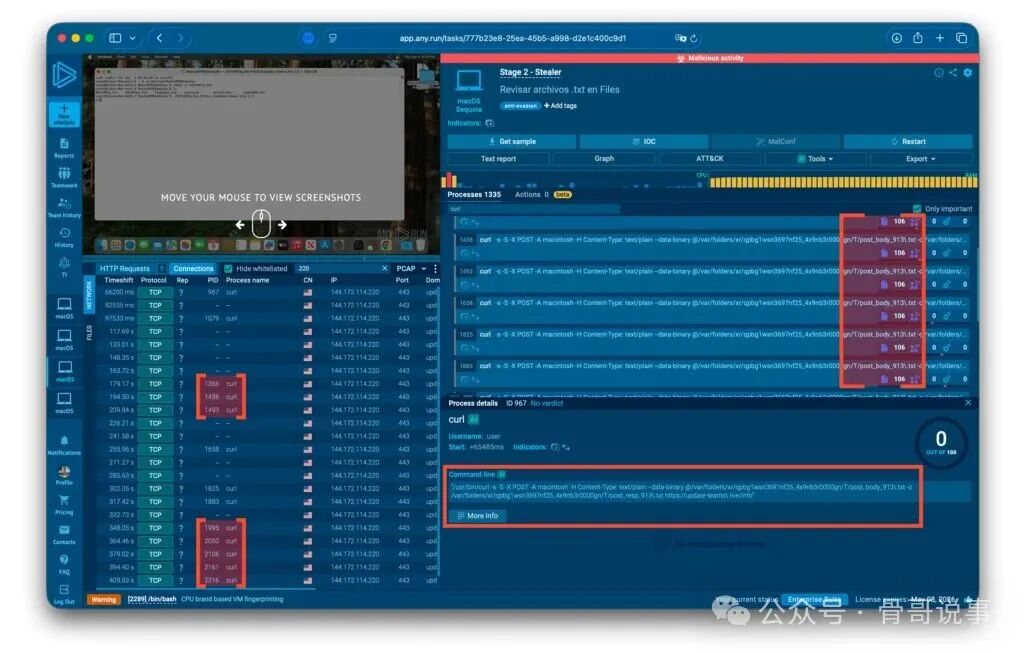Select NETWORK vertical tab

pos(89,294)
